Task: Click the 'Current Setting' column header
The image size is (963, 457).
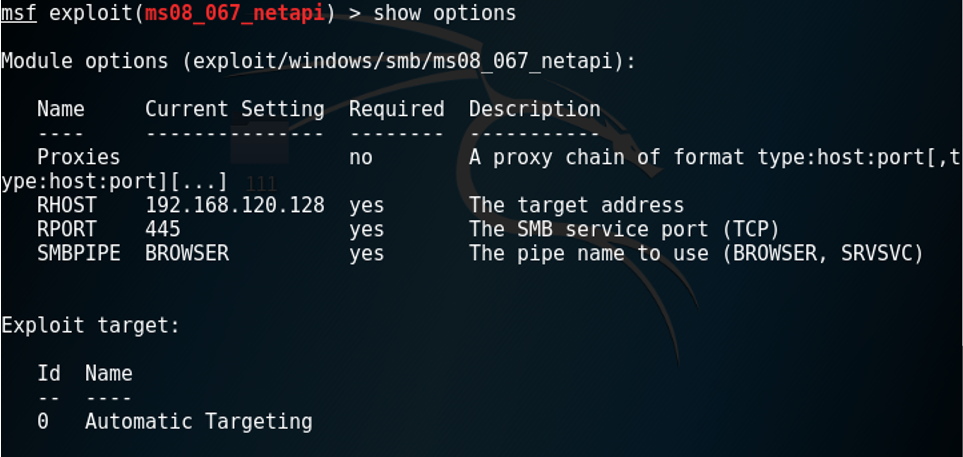Action: pos(234,109)
